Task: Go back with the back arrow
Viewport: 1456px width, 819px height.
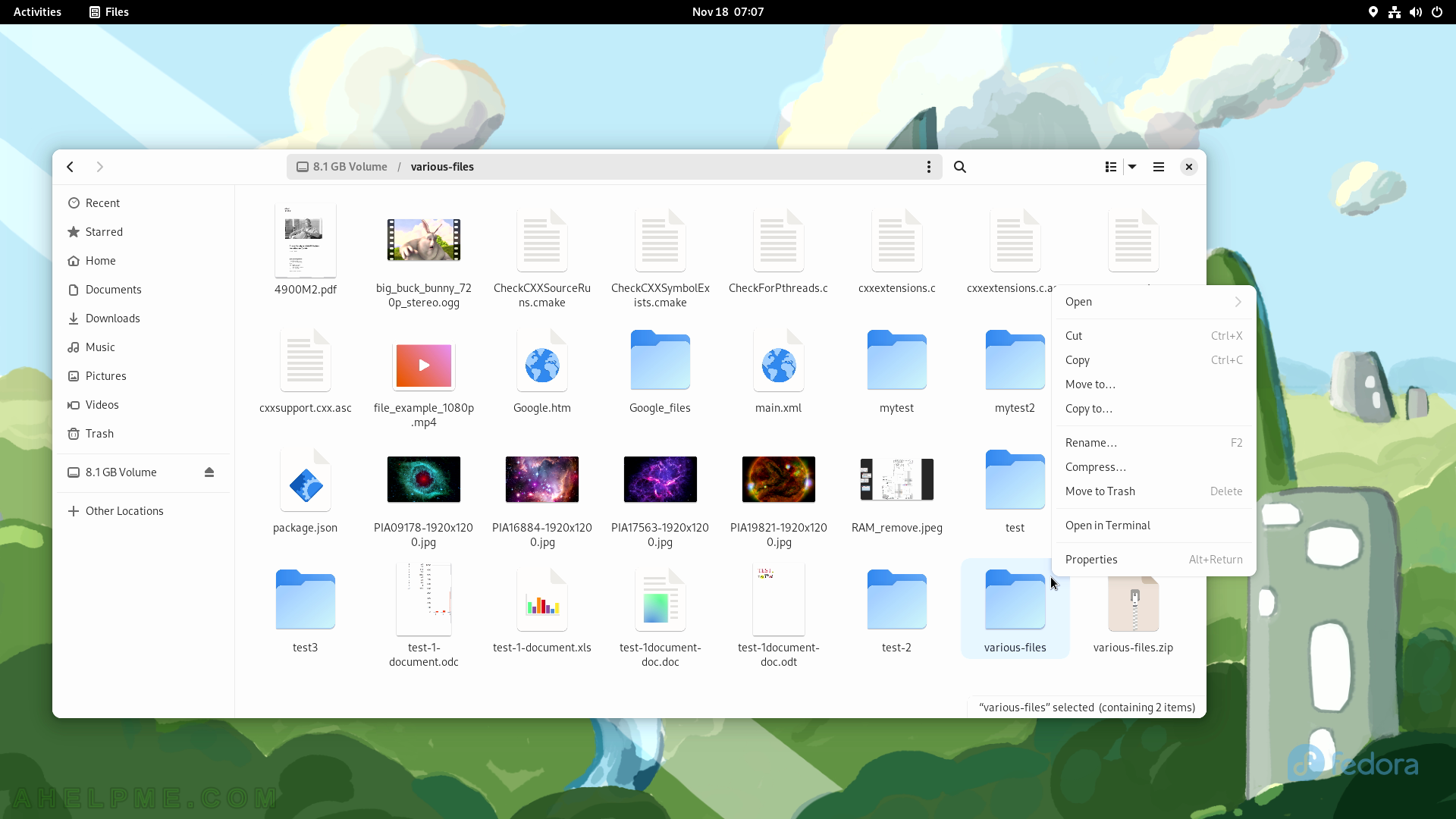Action: tap(71, 167)
